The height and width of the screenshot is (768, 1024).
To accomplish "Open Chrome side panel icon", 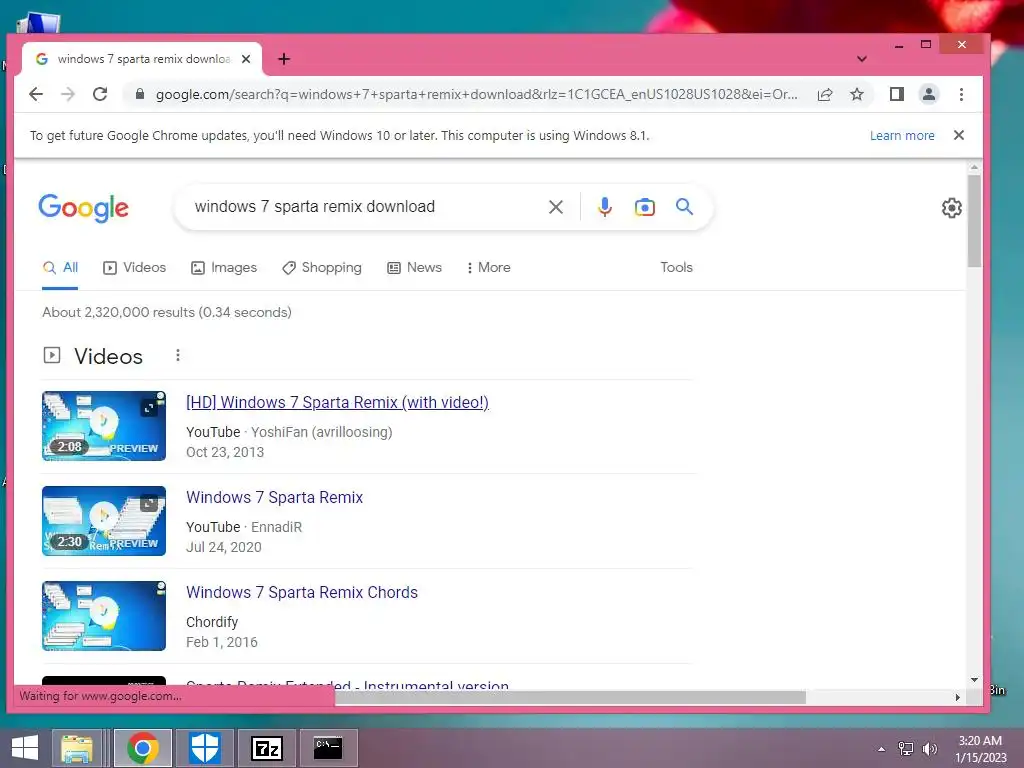I will pyautogui.click(x=897, y=94).
